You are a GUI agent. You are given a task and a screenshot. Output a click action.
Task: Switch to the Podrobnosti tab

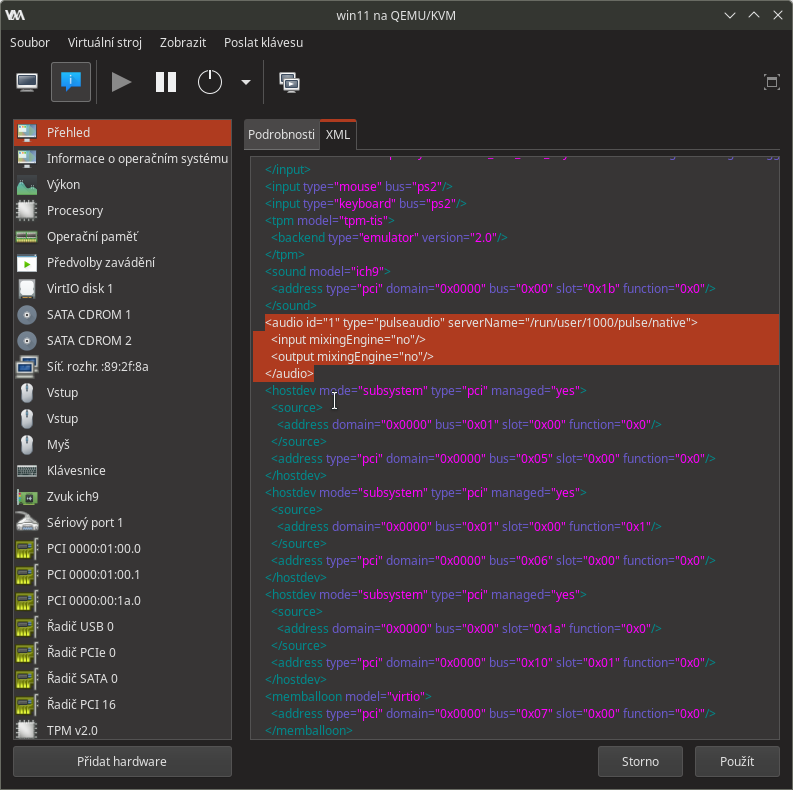281,135
